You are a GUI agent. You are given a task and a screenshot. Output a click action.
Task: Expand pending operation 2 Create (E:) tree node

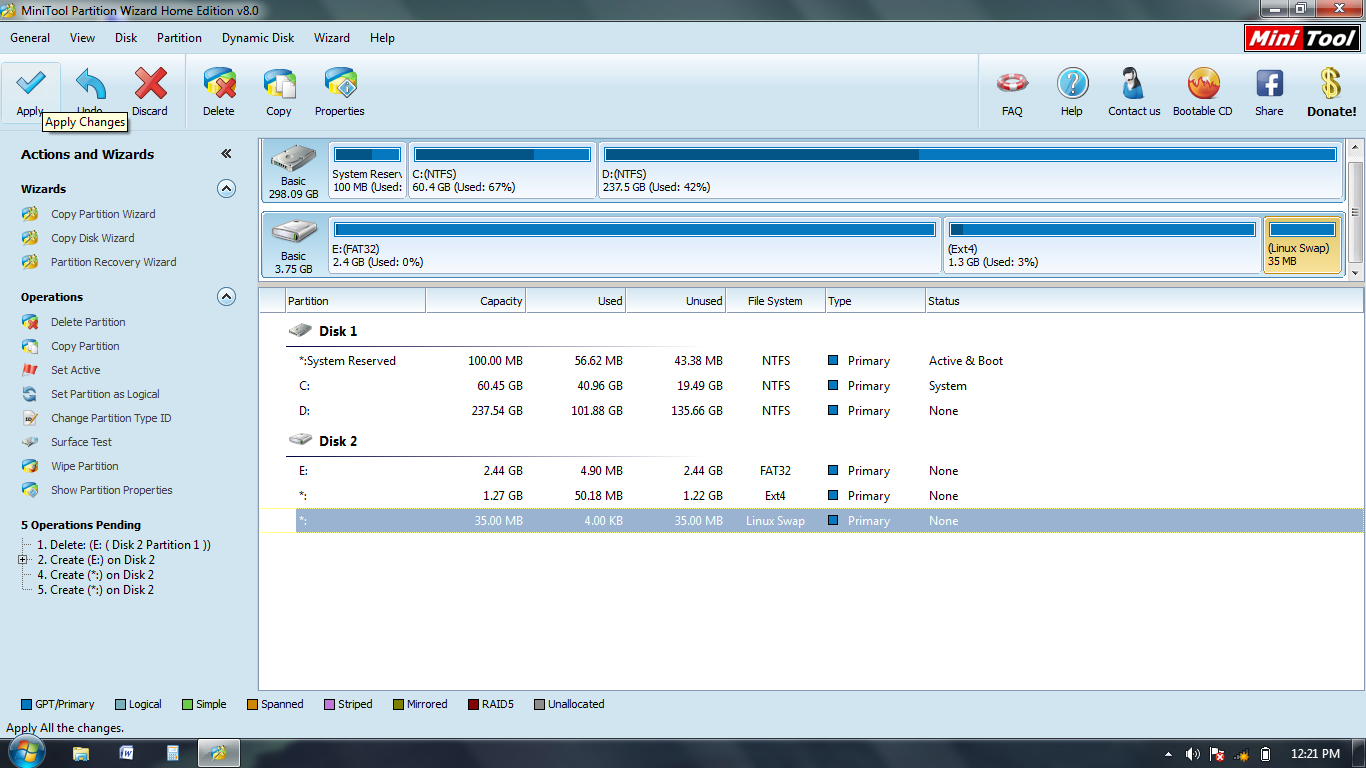pos(22,560)
